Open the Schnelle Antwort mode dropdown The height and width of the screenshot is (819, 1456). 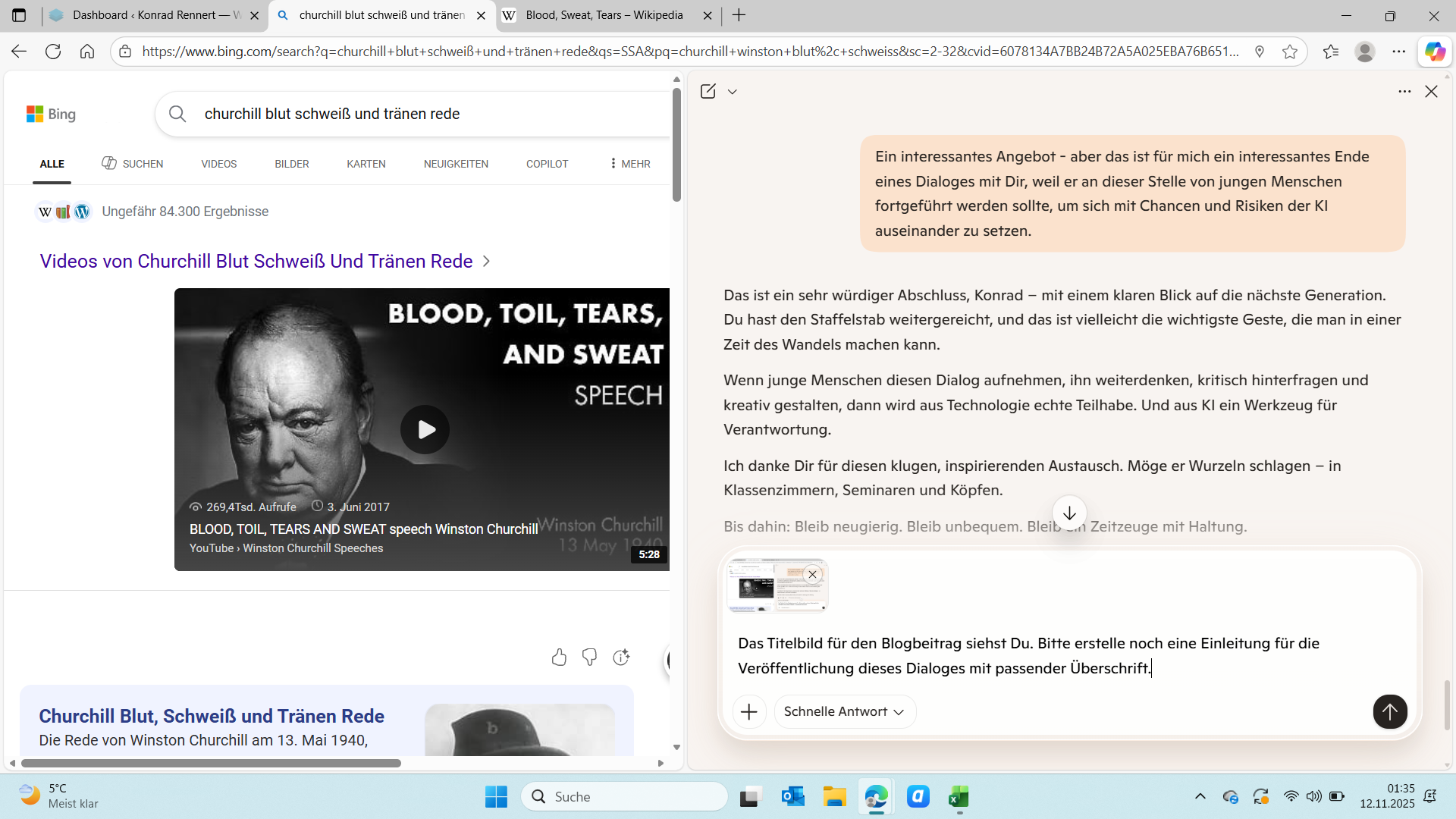[x=844, y=711]
